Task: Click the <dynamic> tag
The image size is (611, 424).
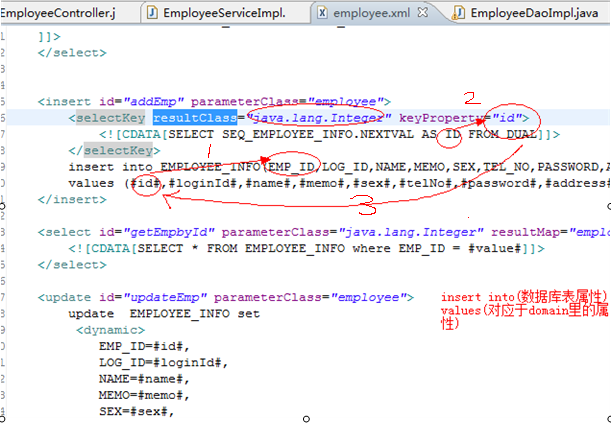Action: [x=110, y=330]
